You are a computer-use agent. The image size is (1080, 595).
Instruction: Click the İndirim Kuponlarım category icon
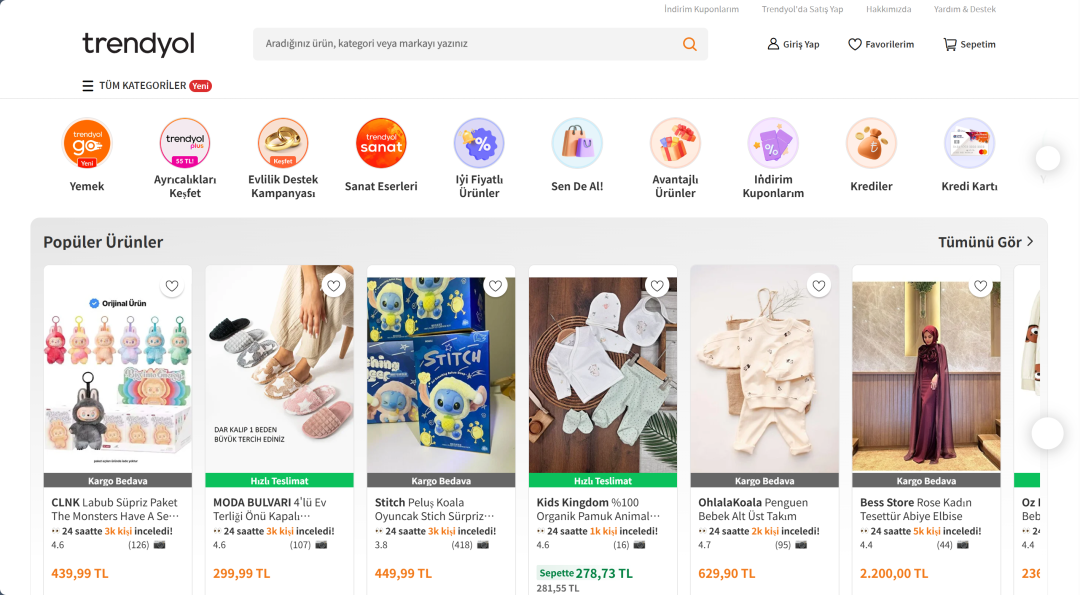[773, 143]
